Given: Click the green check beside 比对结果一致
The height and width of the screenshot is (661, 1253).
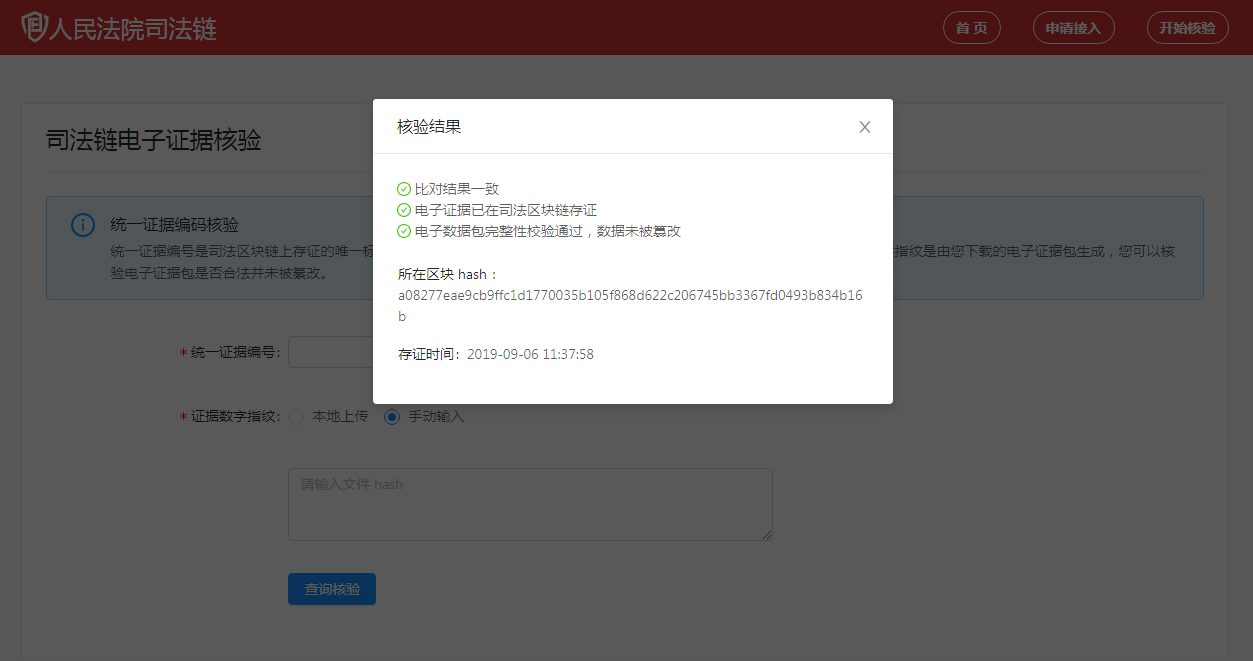Looking at the screenshot, I should (403, 188).
